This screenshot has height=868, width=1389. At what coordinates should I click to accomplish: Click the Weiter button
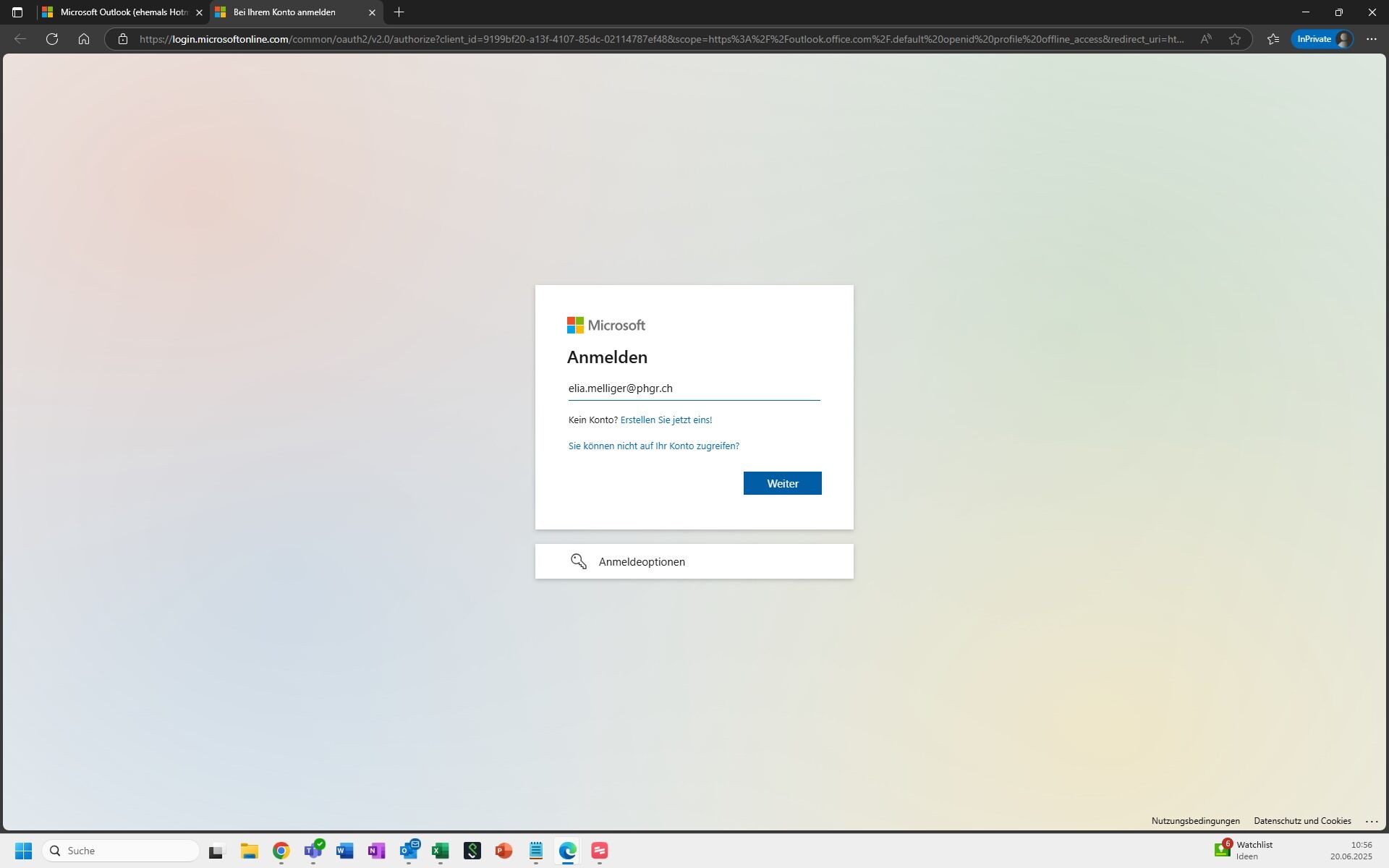pyautogui.click(x=782, y=483)
